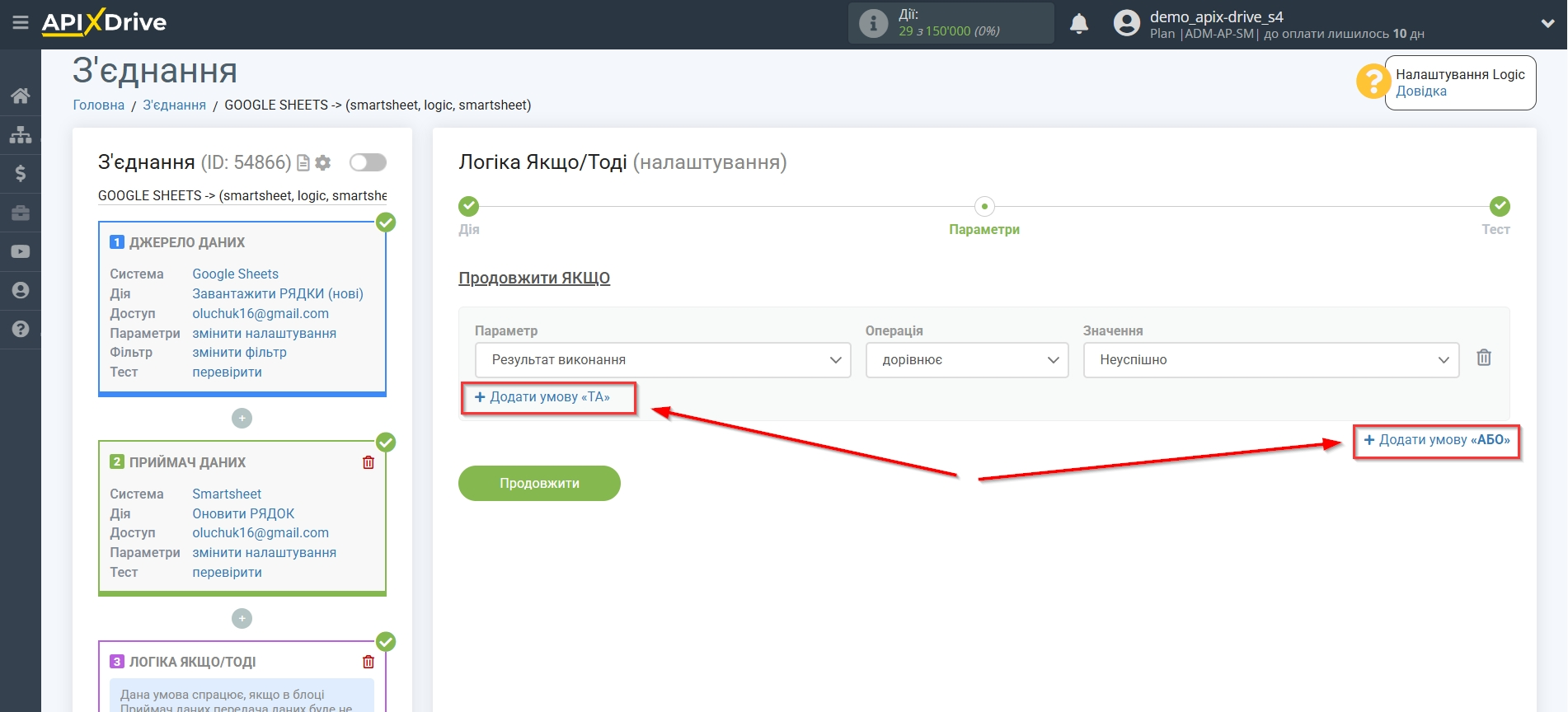Open the Значення dropdown Неуспішно
The image size is (1568, 712).
[x=1271, y=360]
